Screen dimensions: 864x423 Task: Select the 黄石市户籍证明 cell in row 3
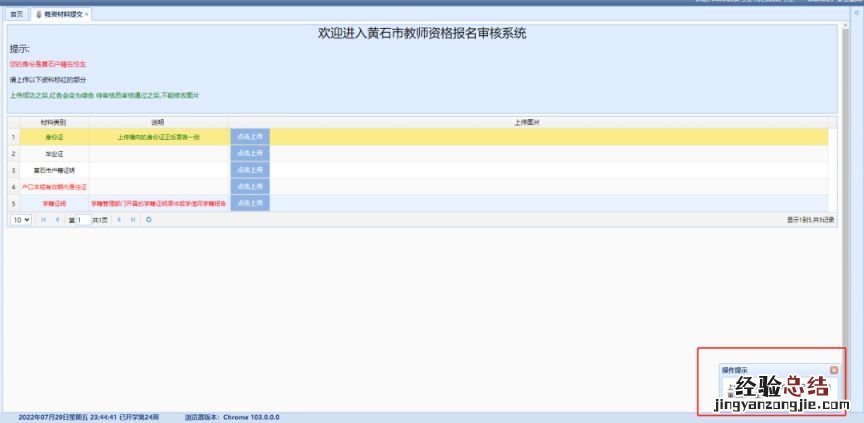[54, 170]
